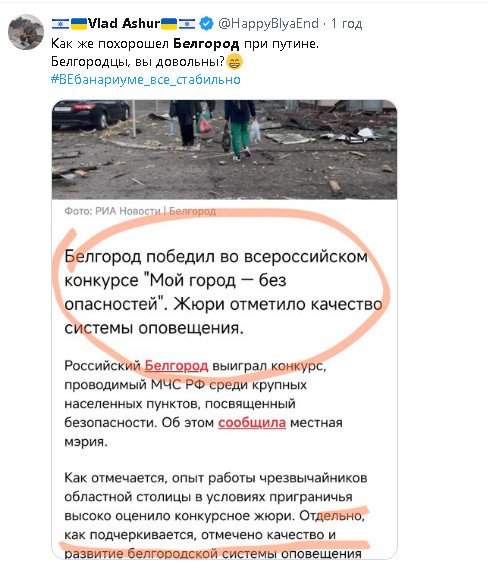The width and height of the screenshot is (488, 570).
Task: Click the bold word Белгород in tweet
Action: coord(206,44)
